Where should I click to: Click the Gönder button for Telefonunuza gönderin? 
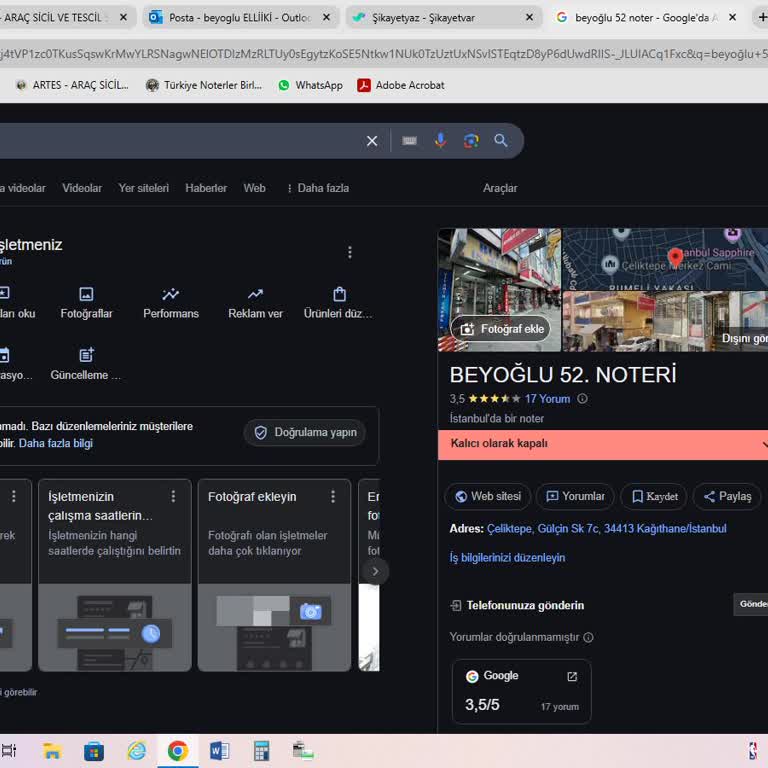click(751, 604)
